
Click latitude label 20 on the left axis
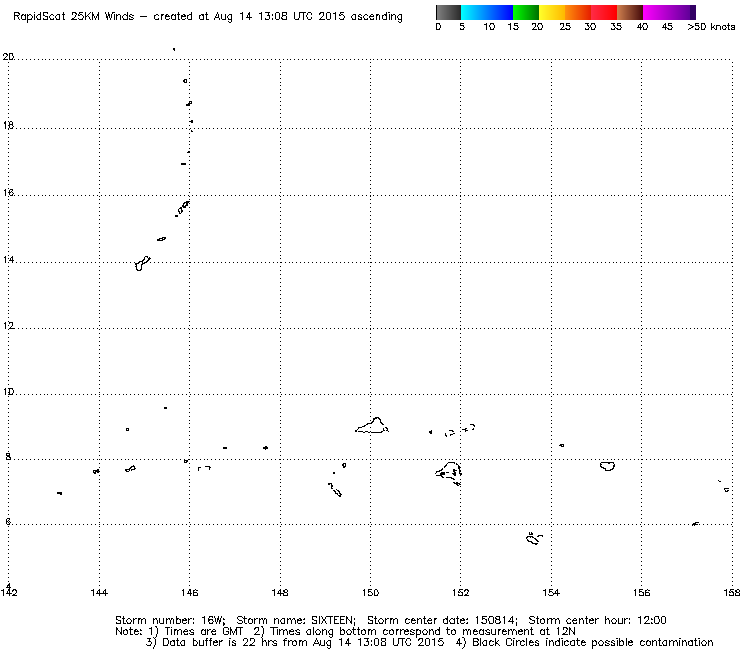pyautogui.click(x=8, y=57)
